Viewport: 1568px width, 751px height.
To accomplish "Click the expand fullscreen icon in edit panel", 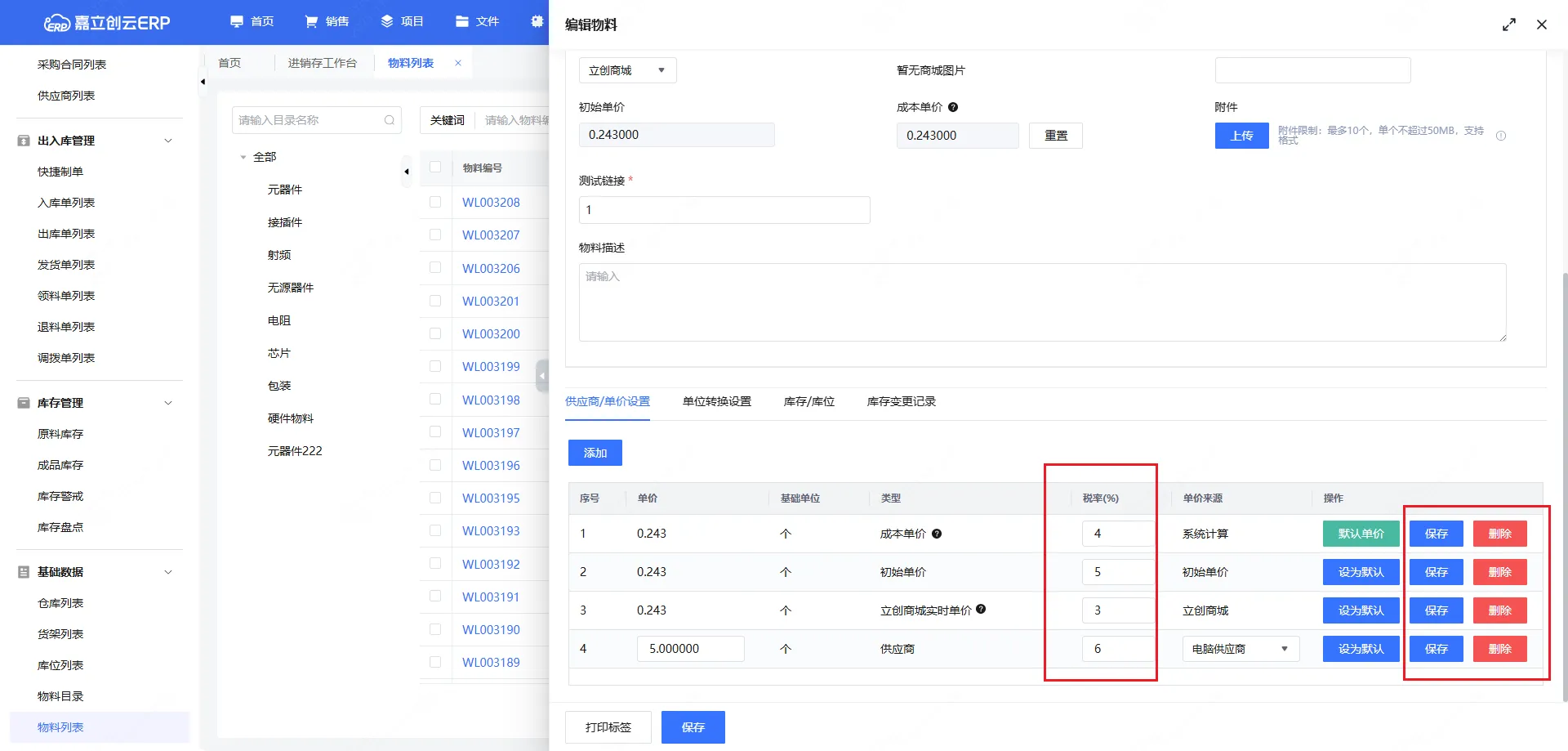I will coord(1508,25).
